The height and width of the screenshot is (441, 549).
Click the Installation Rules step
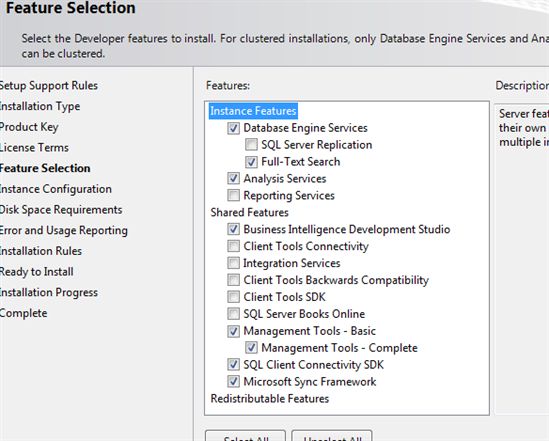[40, 251]
